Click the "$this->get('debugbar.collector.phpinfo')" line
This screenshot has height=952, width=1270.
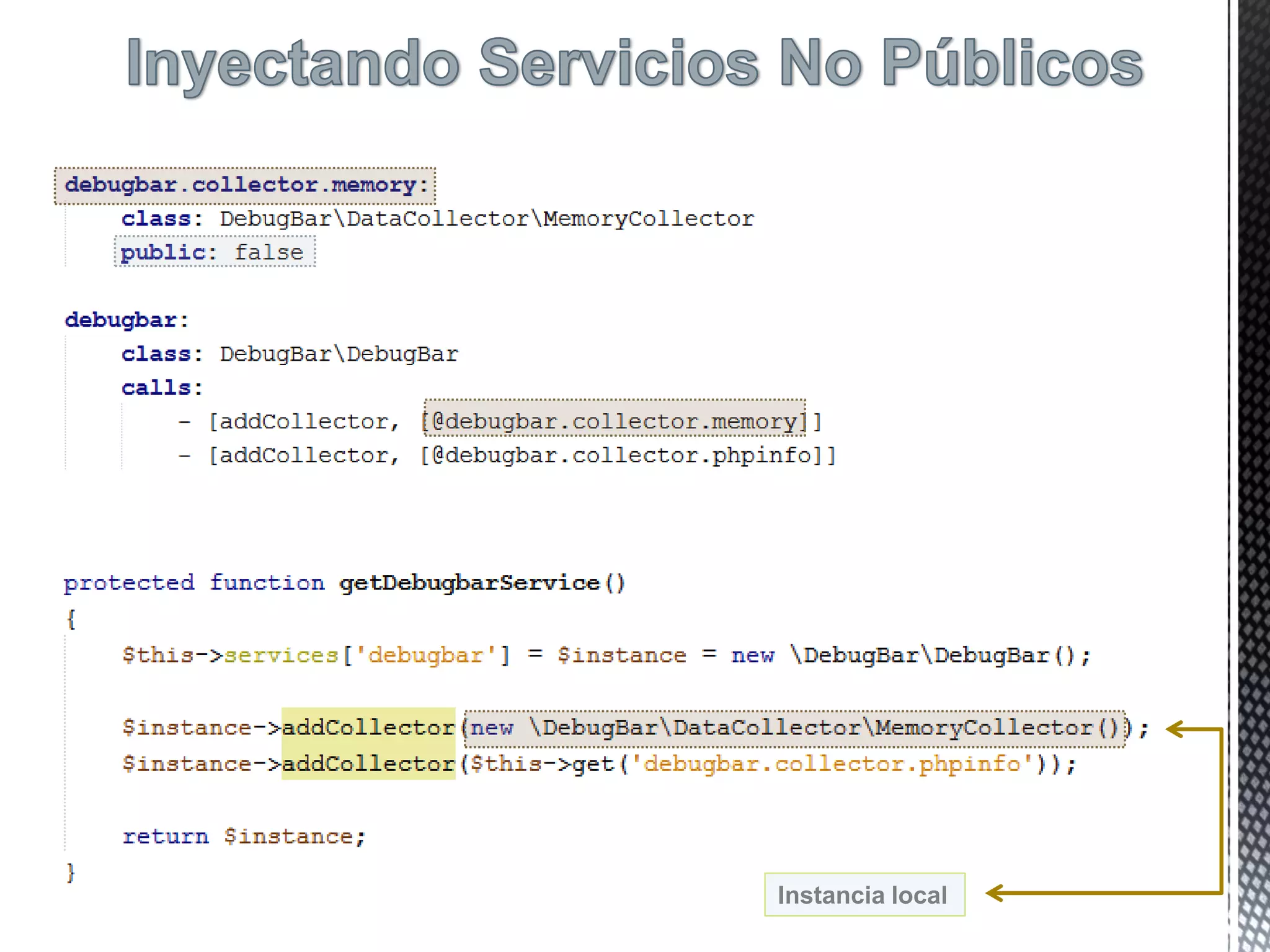(x=599, y=764)
